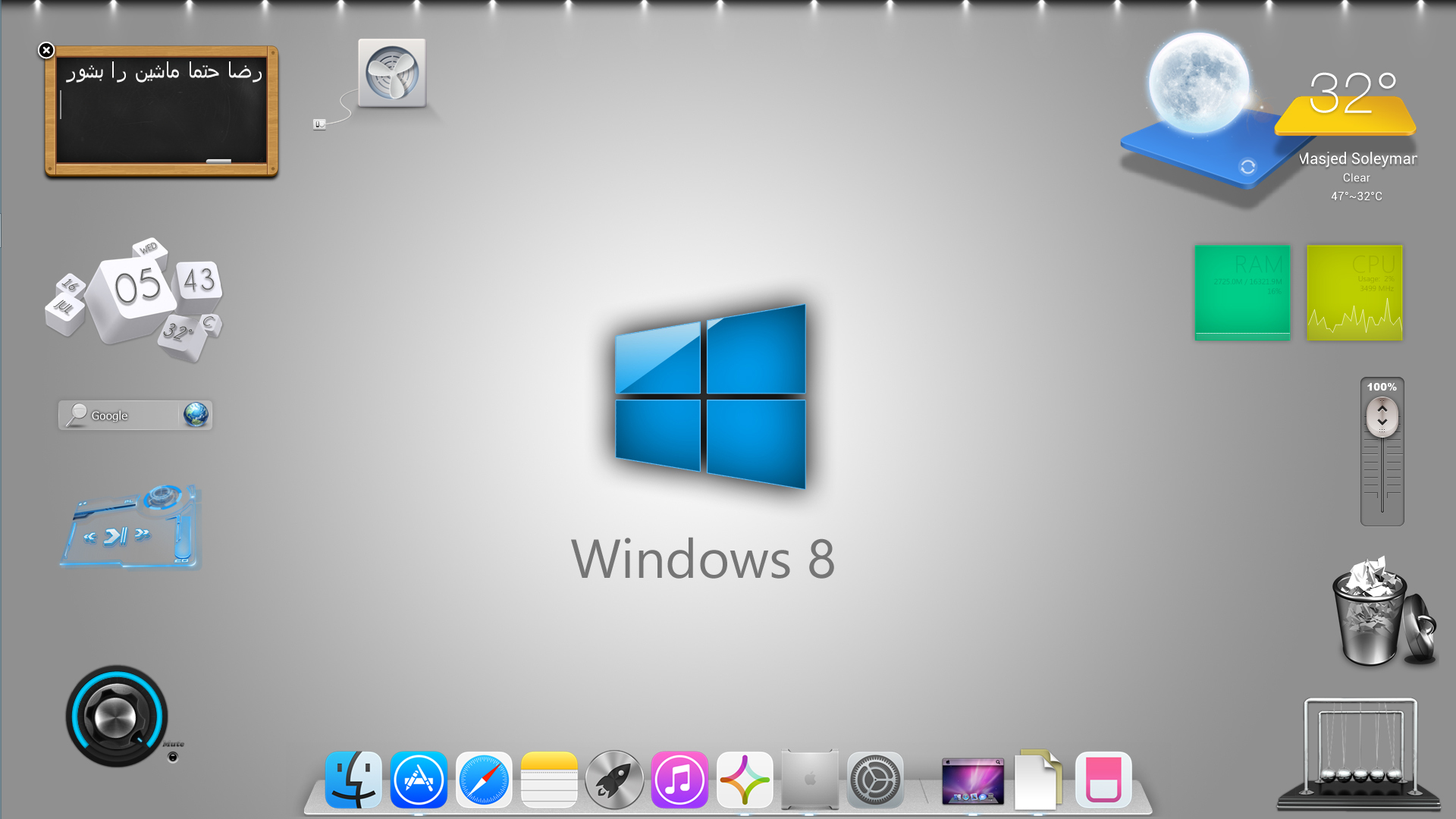Click the 32° temperature reading
The height and width of the screenshot is (819, 1456).
[x=1353, y=93]
